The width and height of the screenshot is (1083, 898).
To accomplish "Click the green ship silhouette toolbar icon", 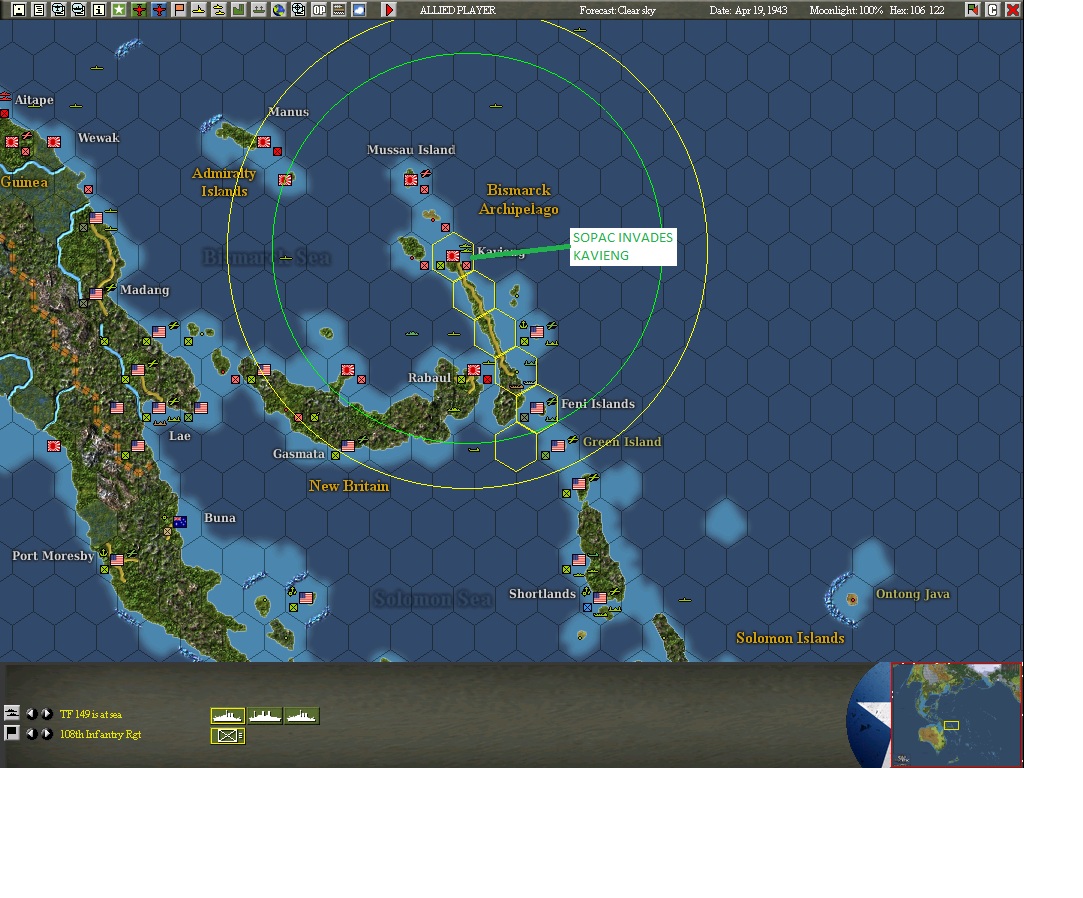I will click(x=258, y=10).
